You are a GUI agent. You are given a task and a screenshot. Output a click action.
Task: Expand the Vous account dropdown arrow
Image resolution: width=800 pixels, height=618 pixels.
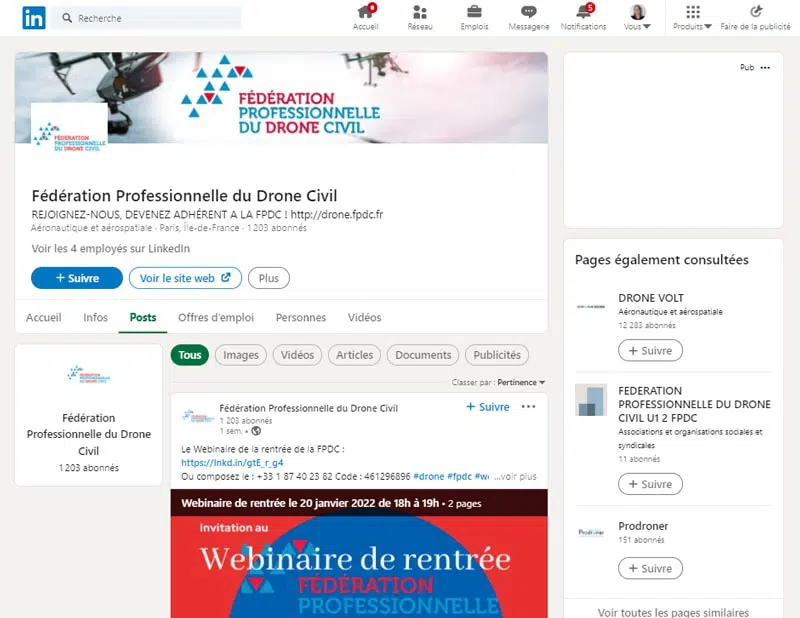647,27
